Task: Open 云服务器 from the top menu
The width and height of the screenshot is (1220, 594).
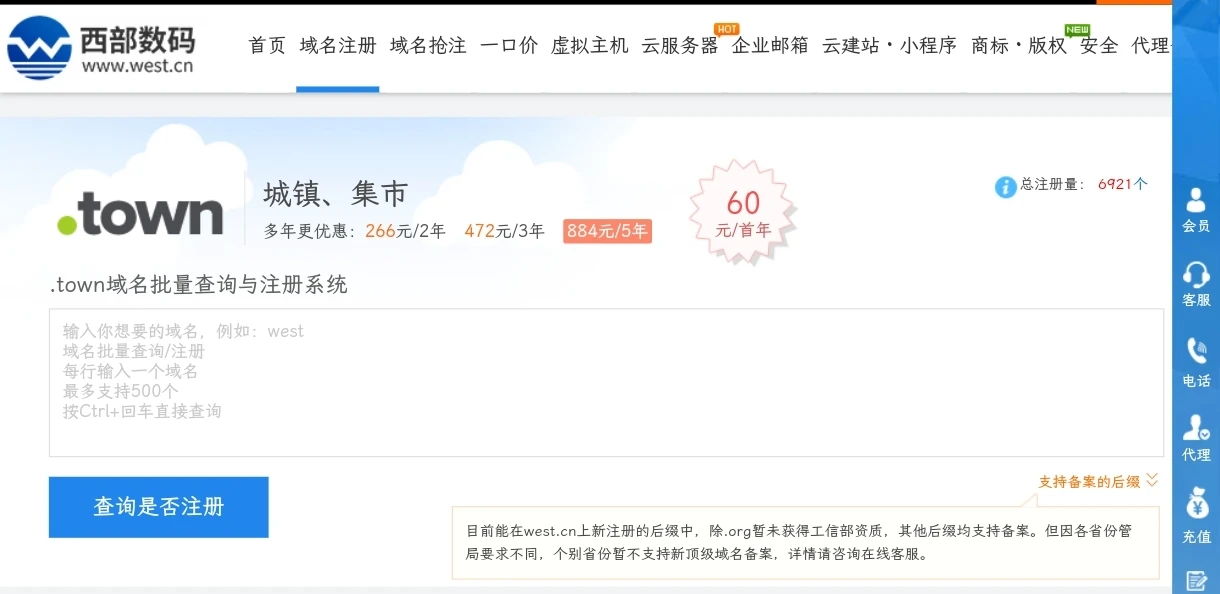Action: point(679,46)
